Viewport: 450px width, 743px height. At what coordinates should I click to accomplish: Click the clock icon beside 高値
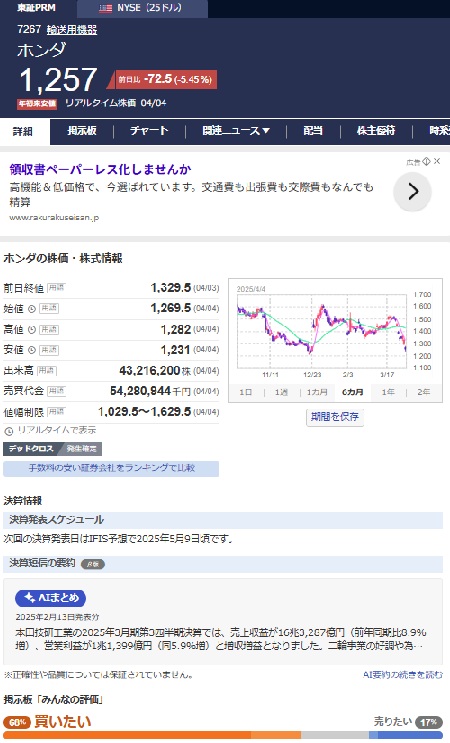coord(32,329)
